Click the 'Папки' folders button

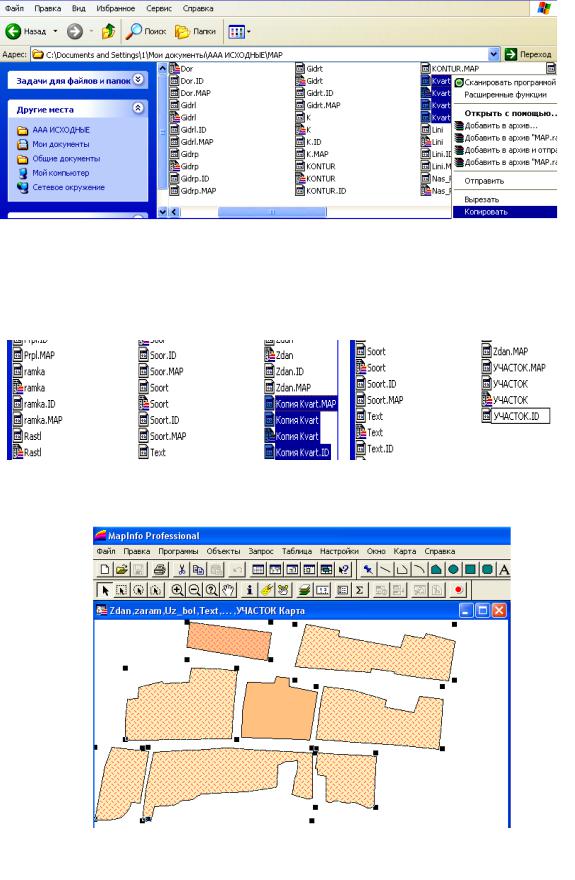[195, 31]
